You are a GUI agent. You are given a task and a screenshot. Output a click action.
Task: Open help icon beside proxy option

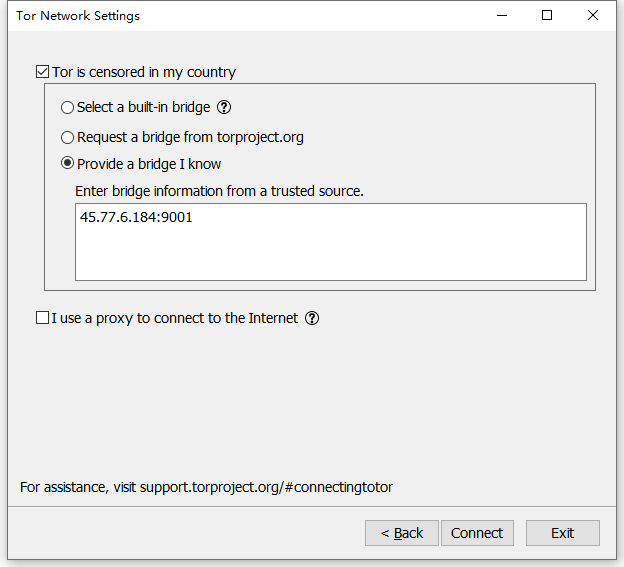pyautogui.click(x=312, y=318)
